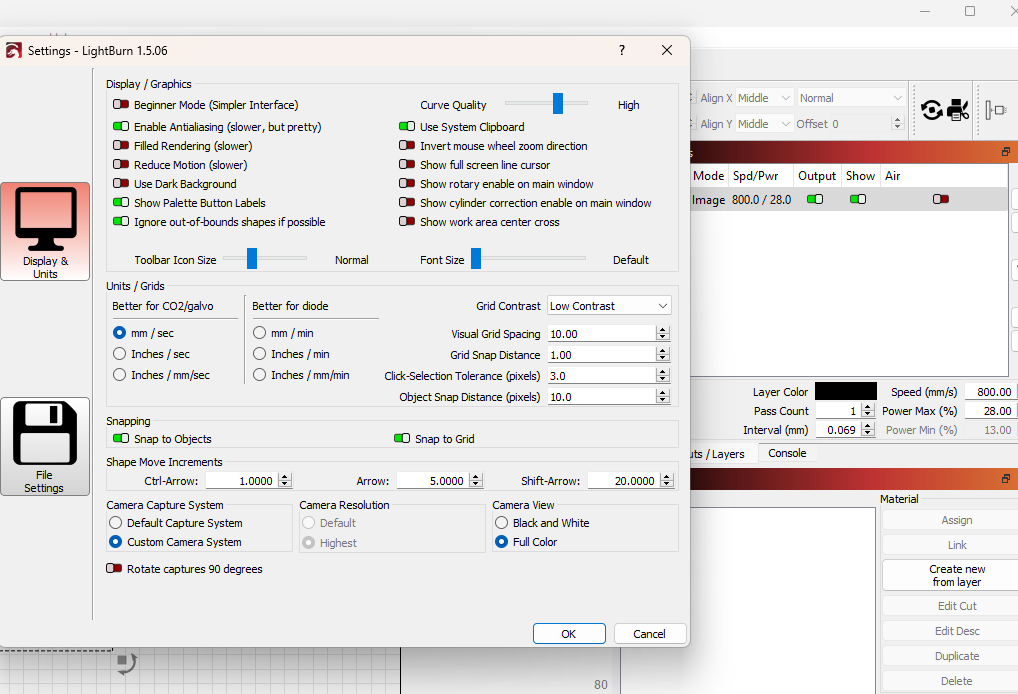
Task: Enable Show full screen line cursor
Action: [x=407, y=164]
